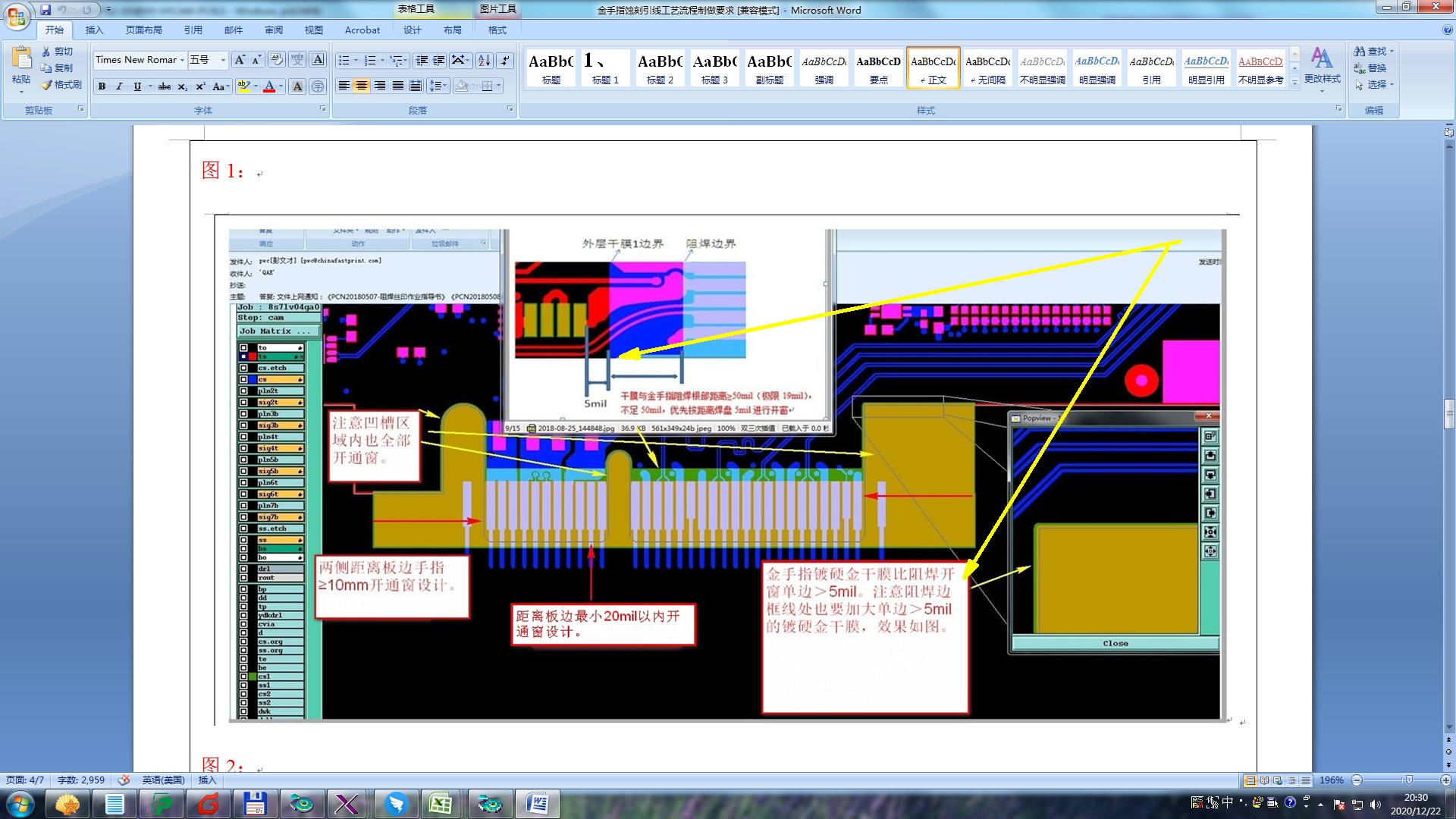Switch to Full Screen Reading view
Screen dimensions: 1456x819
click(x=1264, y=780)
